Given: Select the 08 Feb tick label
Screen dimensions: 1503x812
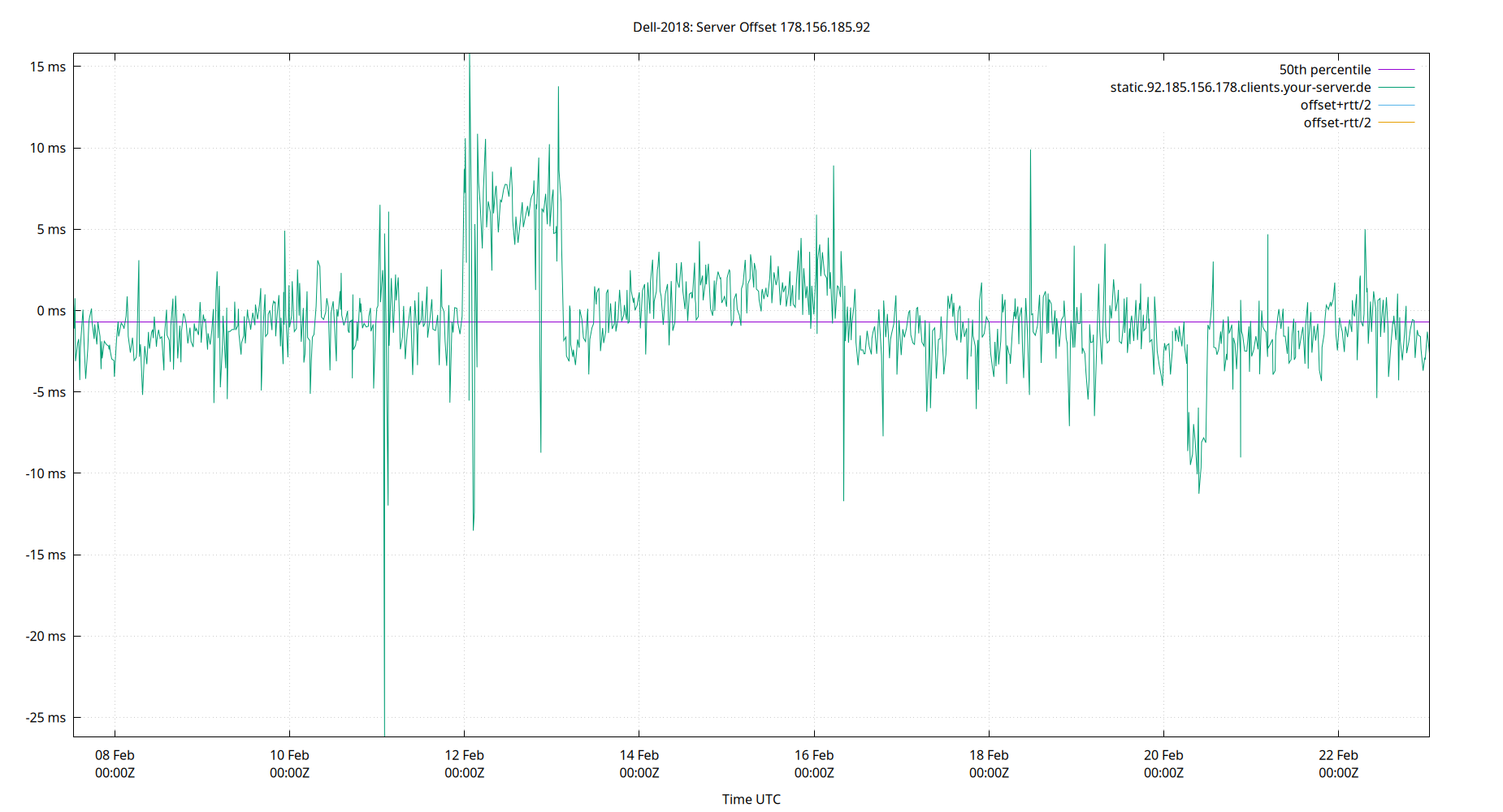Looking at the screenshot, I should (115, 755).
